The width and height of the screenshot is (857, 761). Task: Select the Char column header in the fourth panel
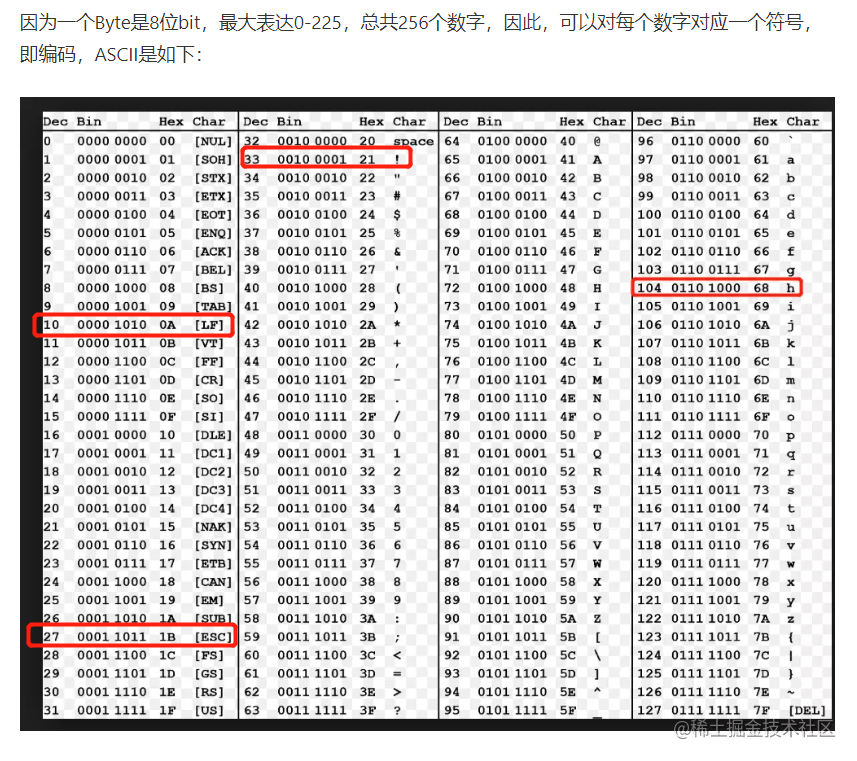tap(803, 121)
